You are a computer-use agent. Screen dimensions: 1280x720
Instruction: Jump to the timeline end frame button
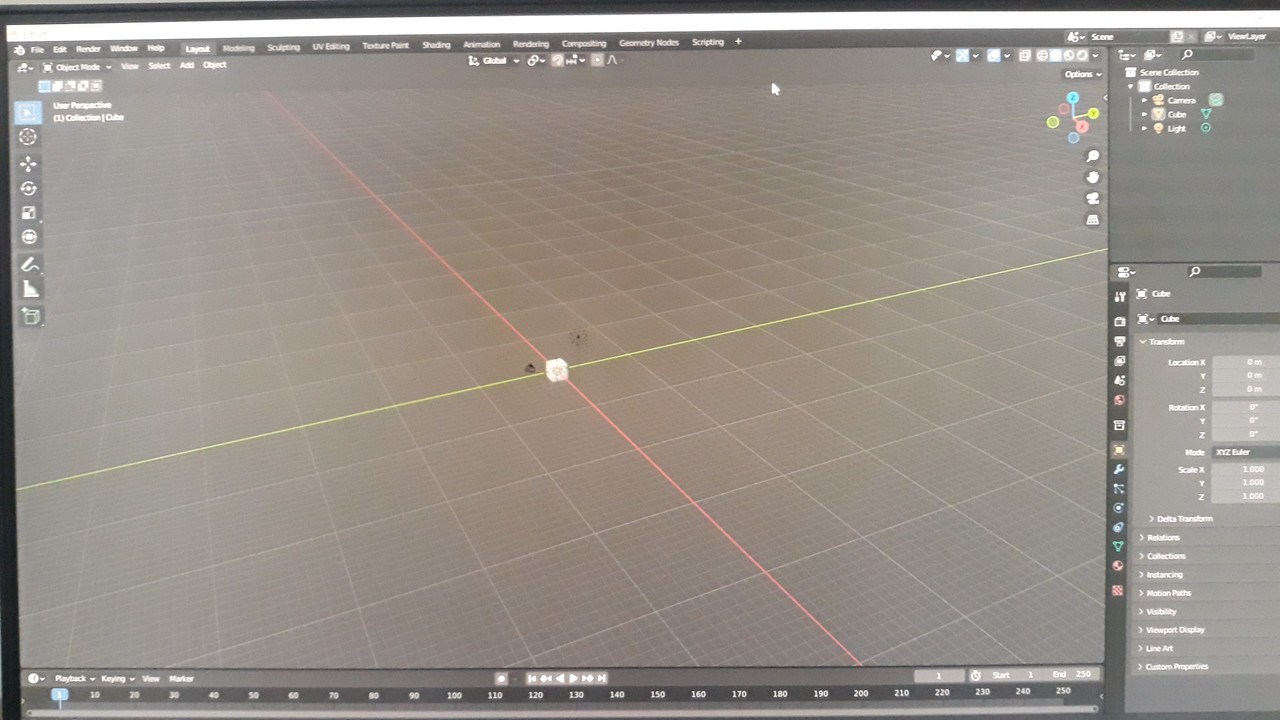(601, 679)
